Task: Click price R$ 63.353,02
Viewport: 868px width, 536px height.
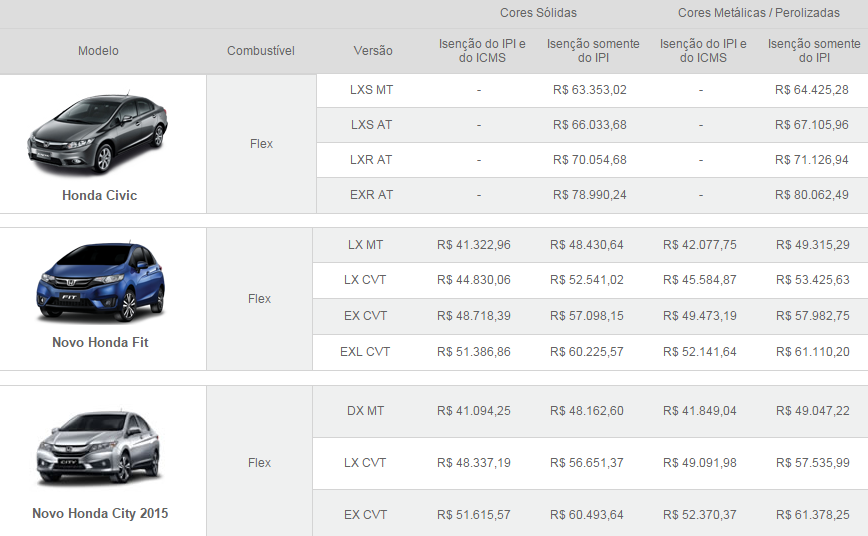Action: pyautogui.click(x=590, y=90)
